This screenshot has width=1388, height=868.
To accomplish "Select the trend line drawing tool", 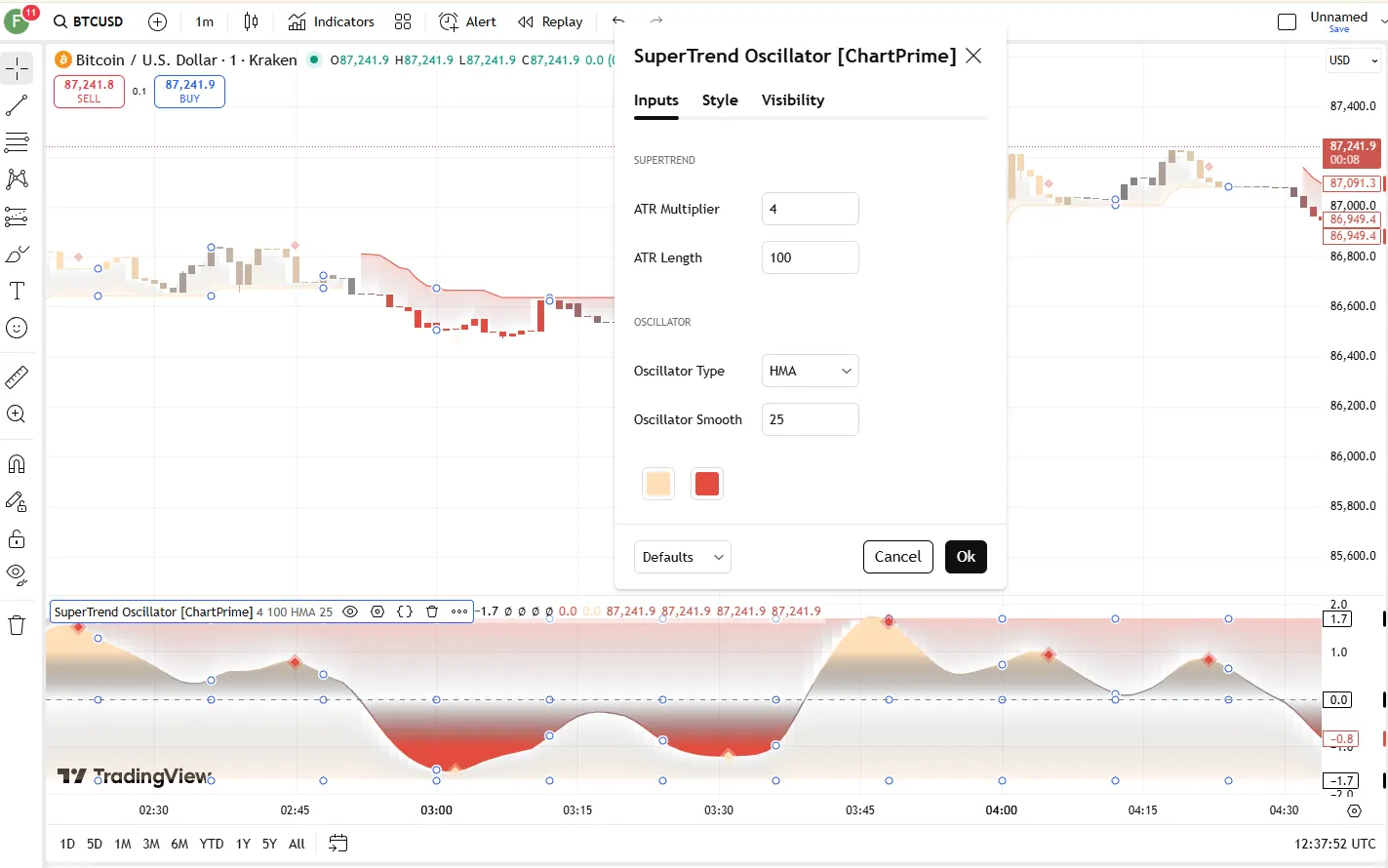I will tap(17, 105).
